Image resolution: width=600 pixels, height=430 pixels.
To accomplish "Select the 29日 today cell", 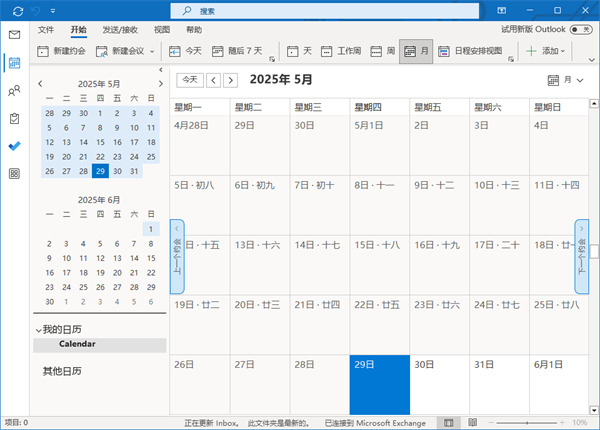I will (x=380, y=384).
